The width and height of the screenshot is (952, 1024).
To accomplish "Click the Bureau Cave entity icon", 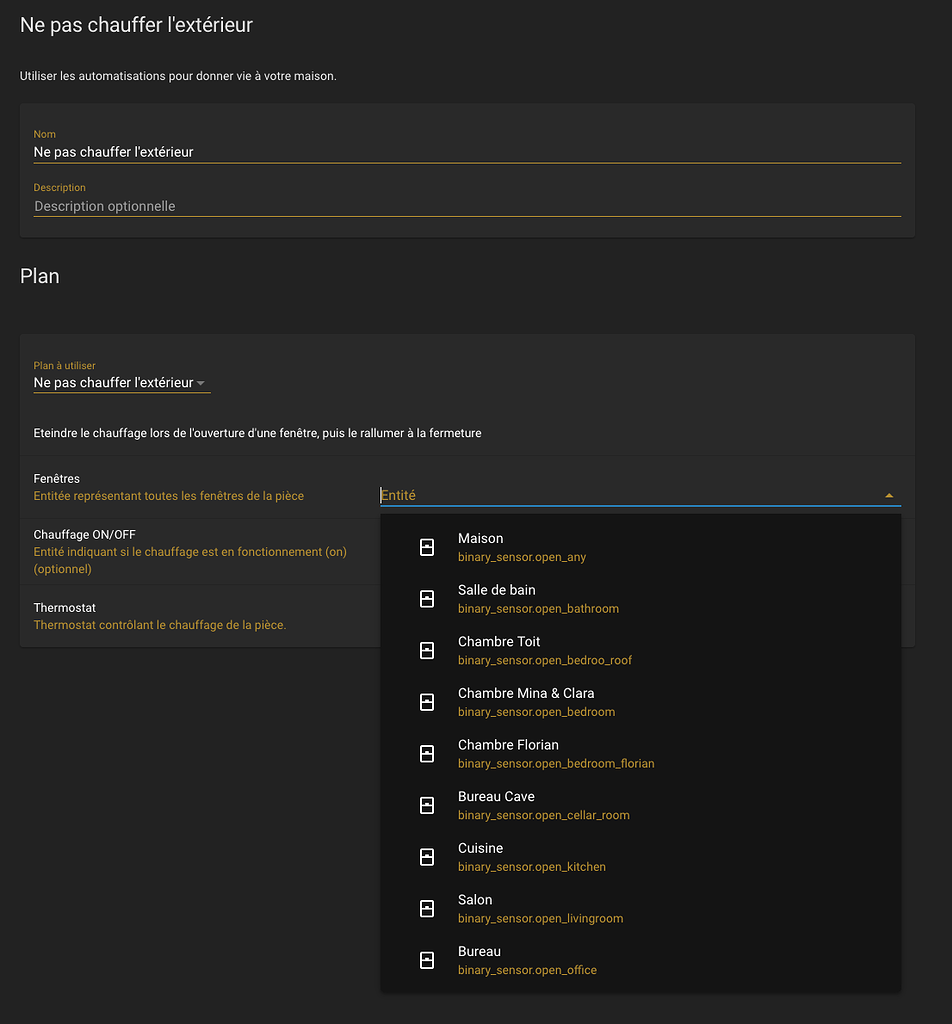I will 427,804.
